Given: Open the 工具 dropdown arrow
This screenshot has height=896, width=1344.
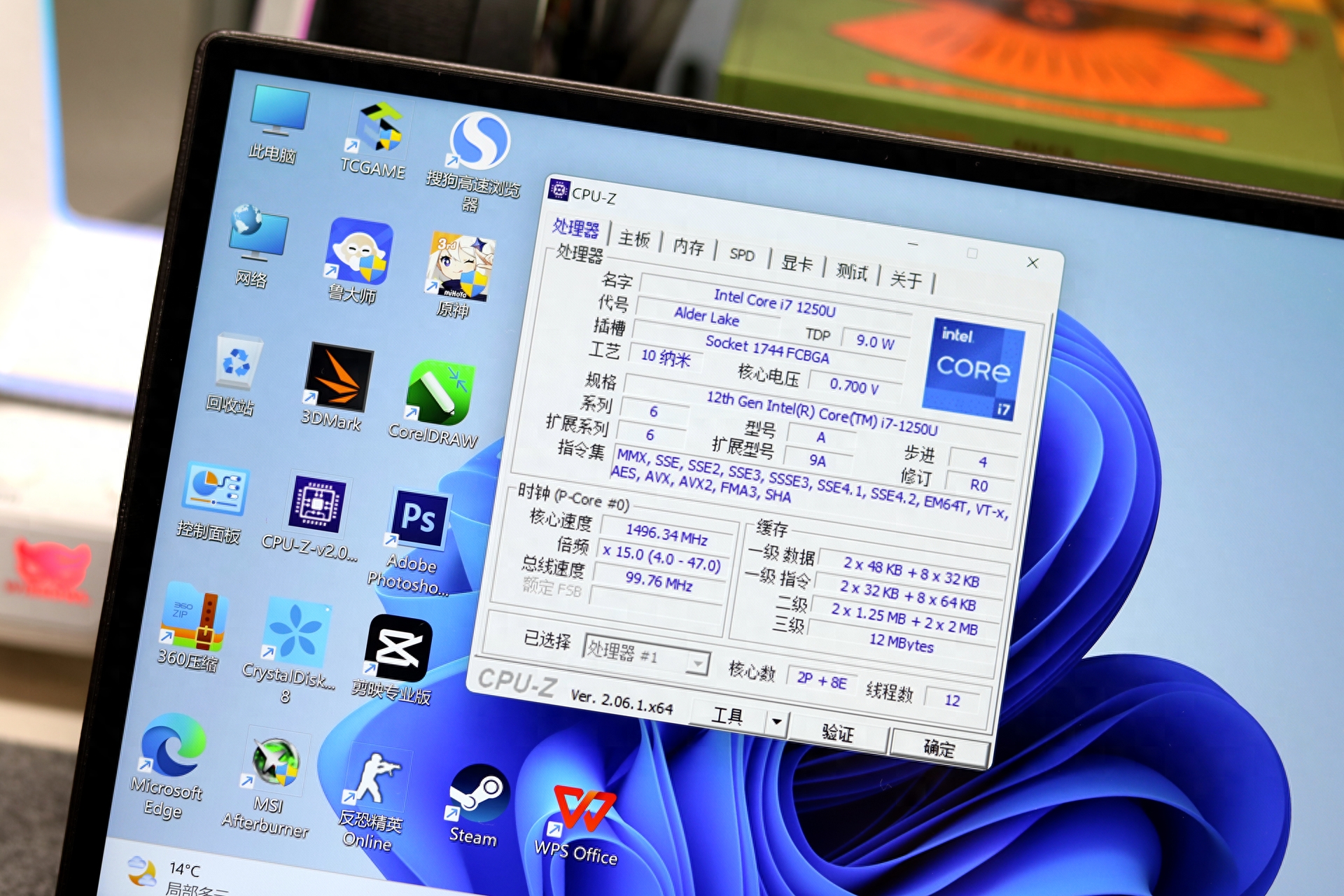Looking at the screenshot, I should pos(776,721).
